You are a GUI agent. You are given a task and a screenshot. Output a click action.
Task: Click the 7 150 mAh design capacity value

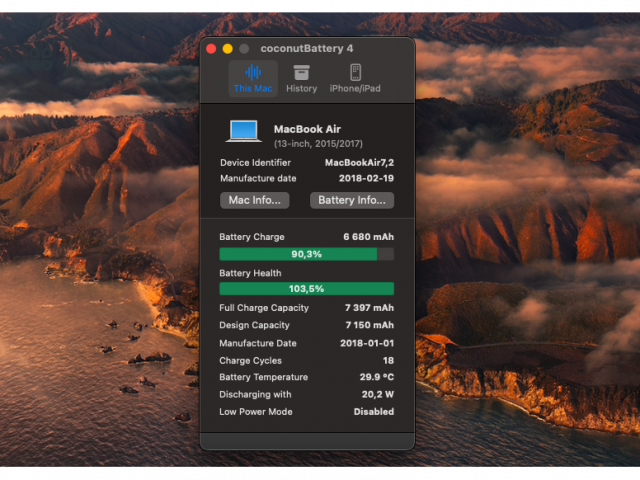370,325
